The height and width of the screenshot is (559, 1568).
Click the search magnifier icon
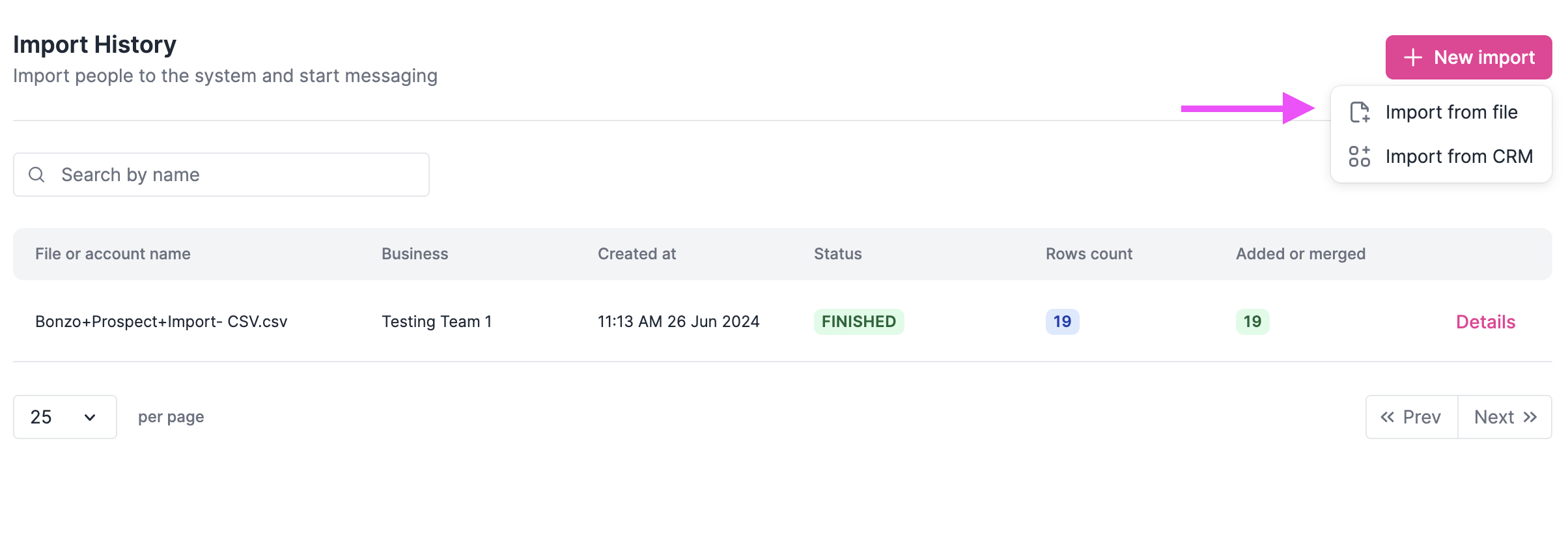pos(36,175)
